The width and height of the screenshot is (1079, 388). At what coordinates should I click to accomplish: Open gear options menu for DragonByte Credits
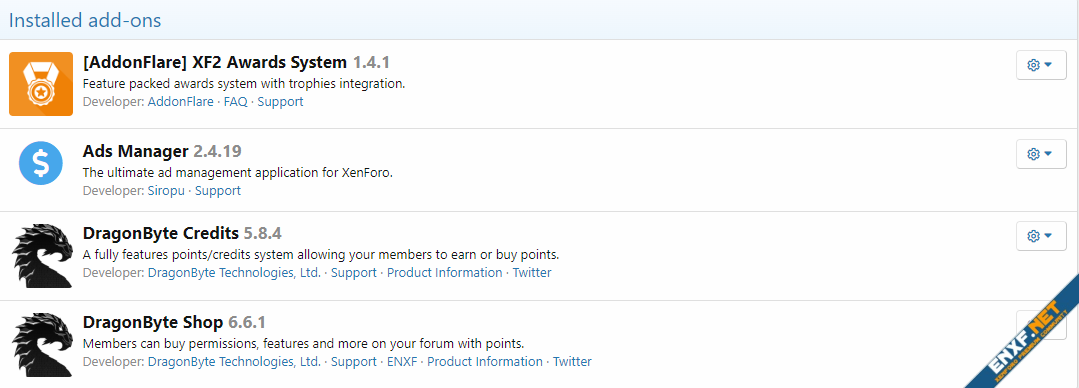(x=1040, y=236)
